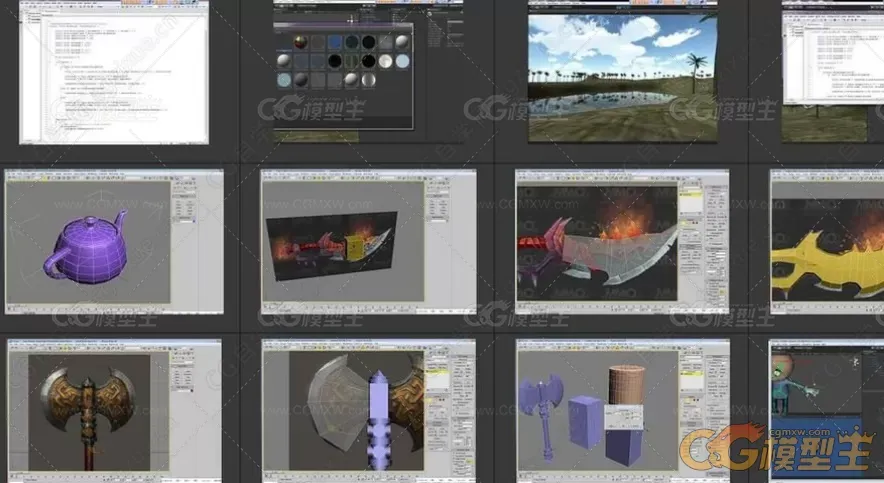Viewport: 884px width, 483px height.
Task: Select the brown wireframe cylinder in the viewport
Action: [626, 385]
